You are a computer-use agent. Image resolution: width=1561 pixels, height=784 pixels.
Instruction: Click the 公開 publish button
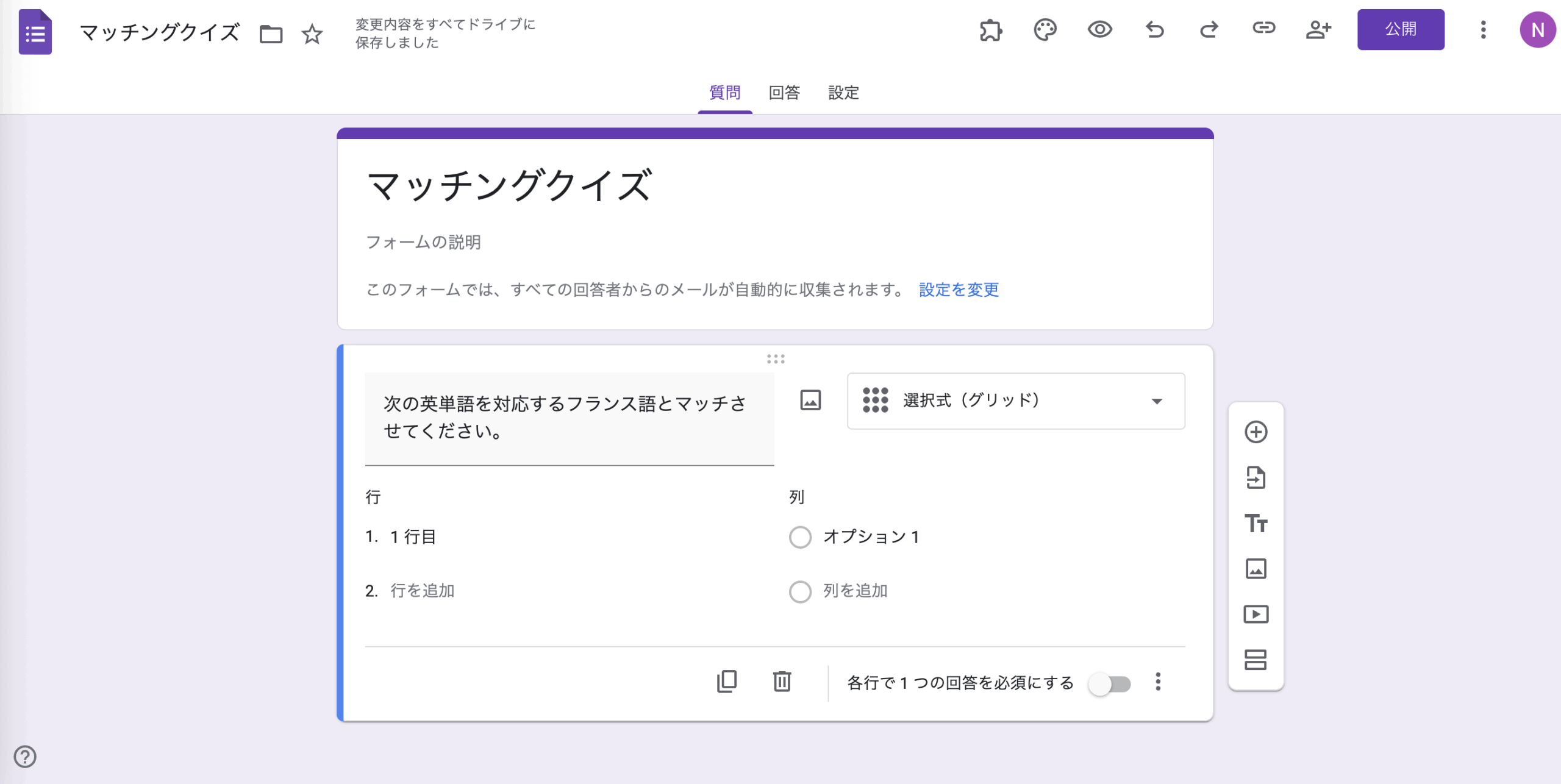[x=1401, y=29]
